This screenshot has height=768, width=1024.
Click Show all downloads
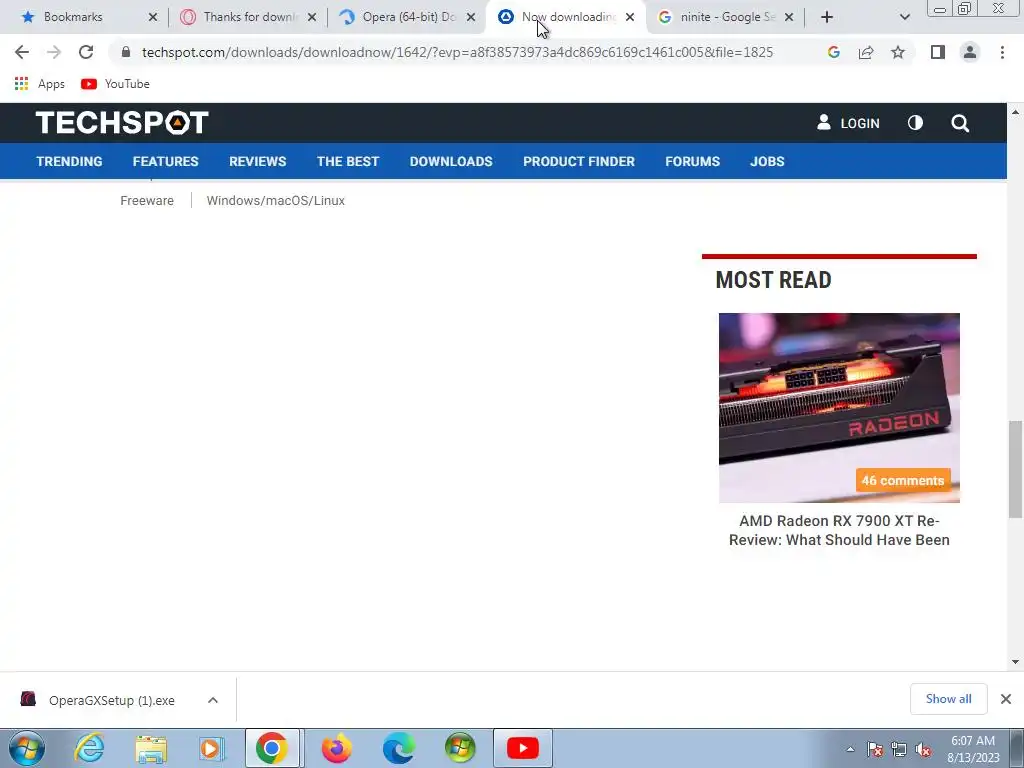coord(948,699)
